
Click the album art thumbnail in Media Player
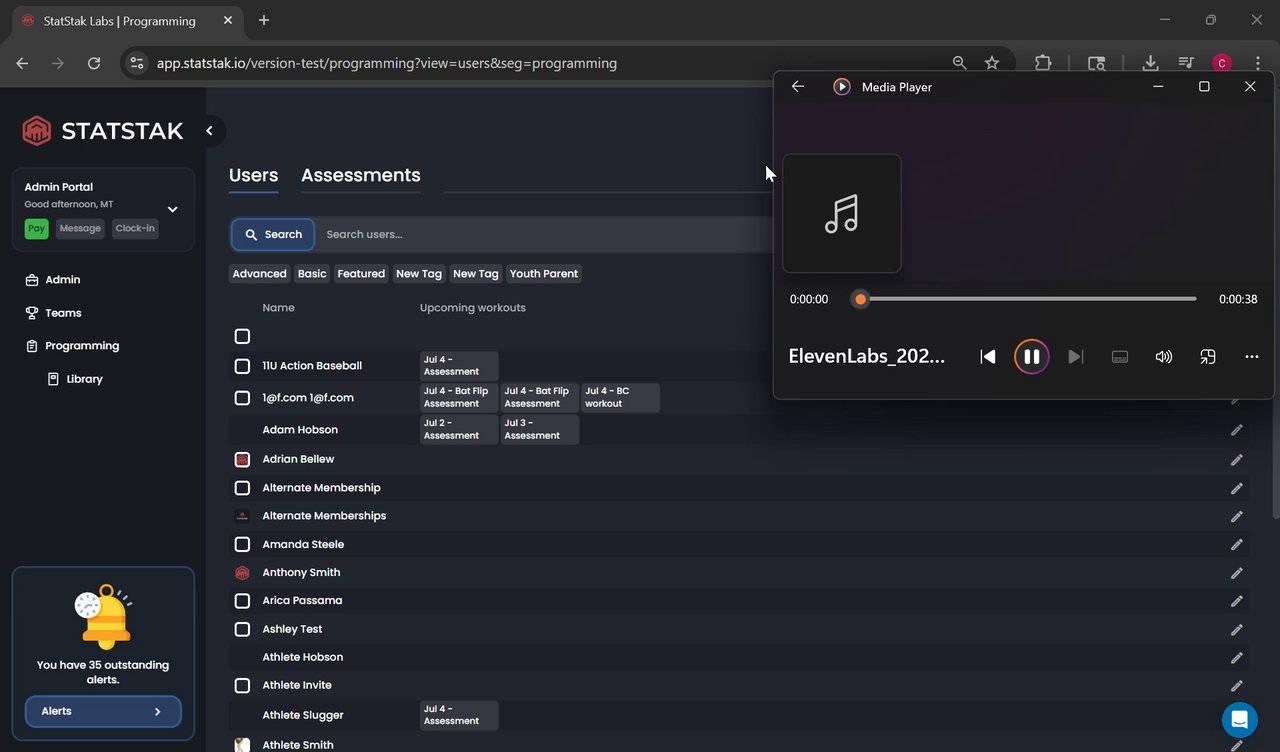[x=842, y=213]
